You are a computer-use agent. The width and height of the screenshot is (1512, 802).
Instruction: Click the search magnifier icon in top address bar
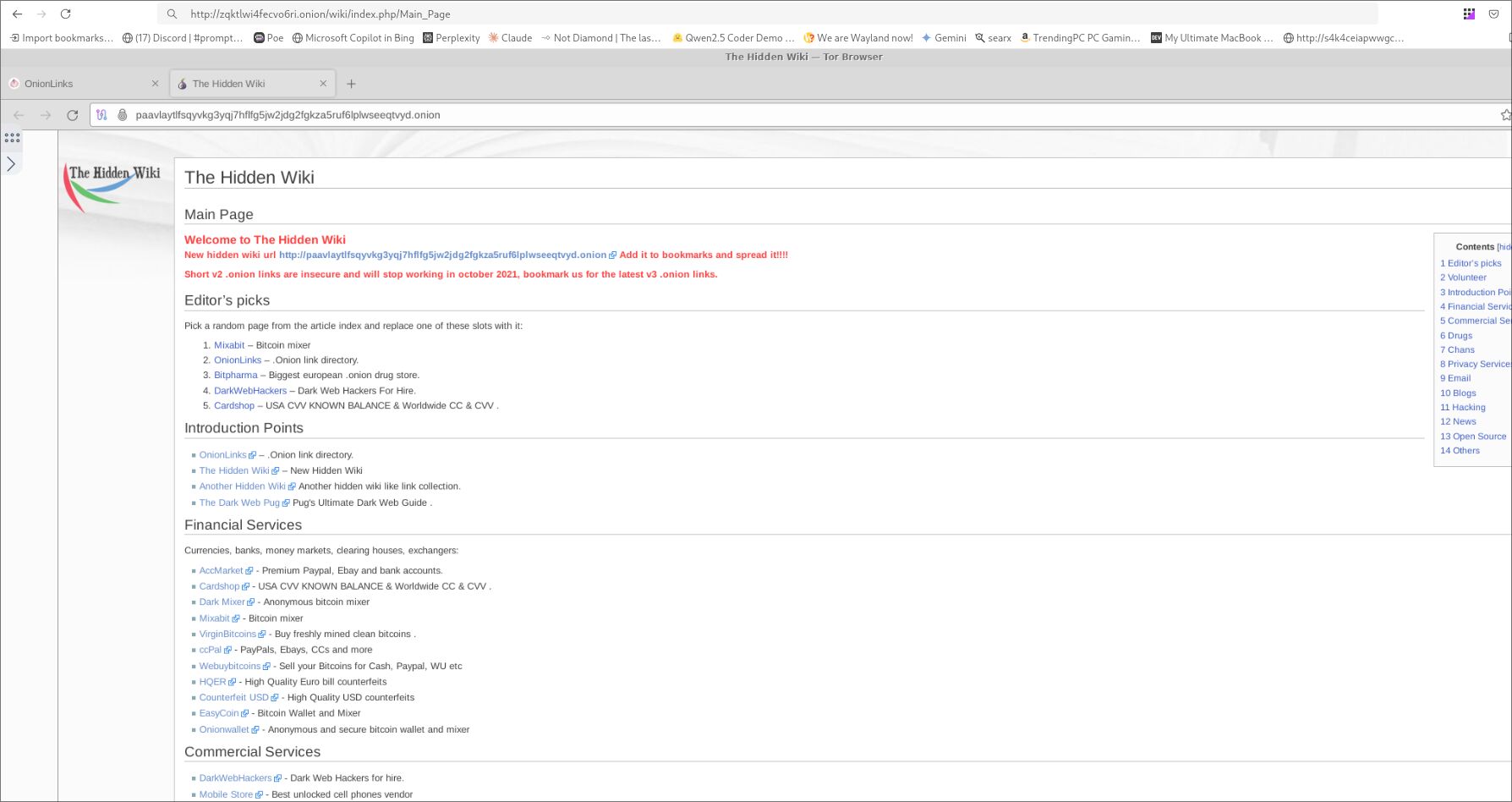171,14
